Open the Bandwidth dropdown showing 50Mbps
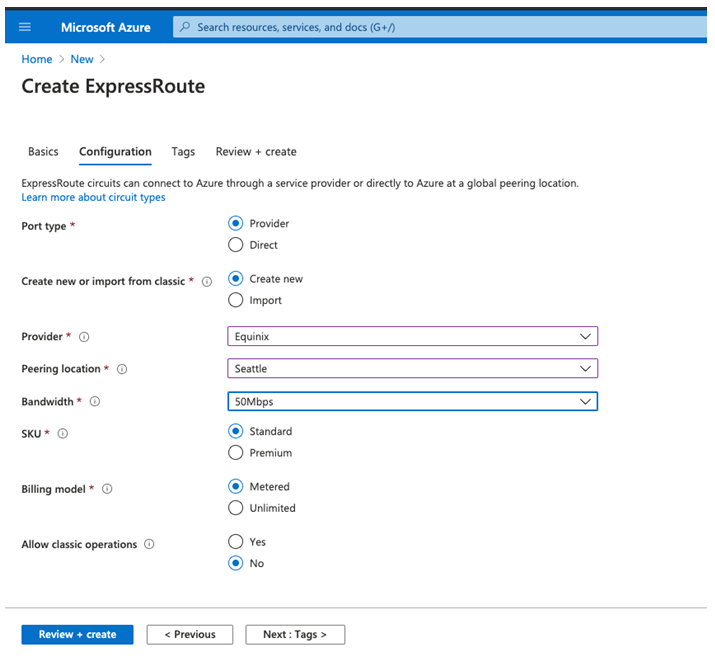This screenshot has height=661, width=715. [x=413, y=402]
